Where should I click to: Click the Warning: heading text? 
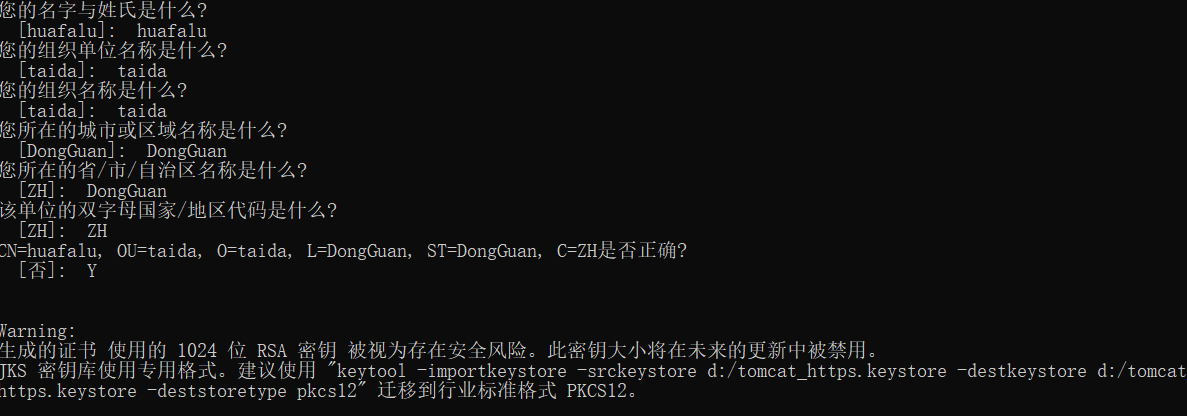point(38,331)
